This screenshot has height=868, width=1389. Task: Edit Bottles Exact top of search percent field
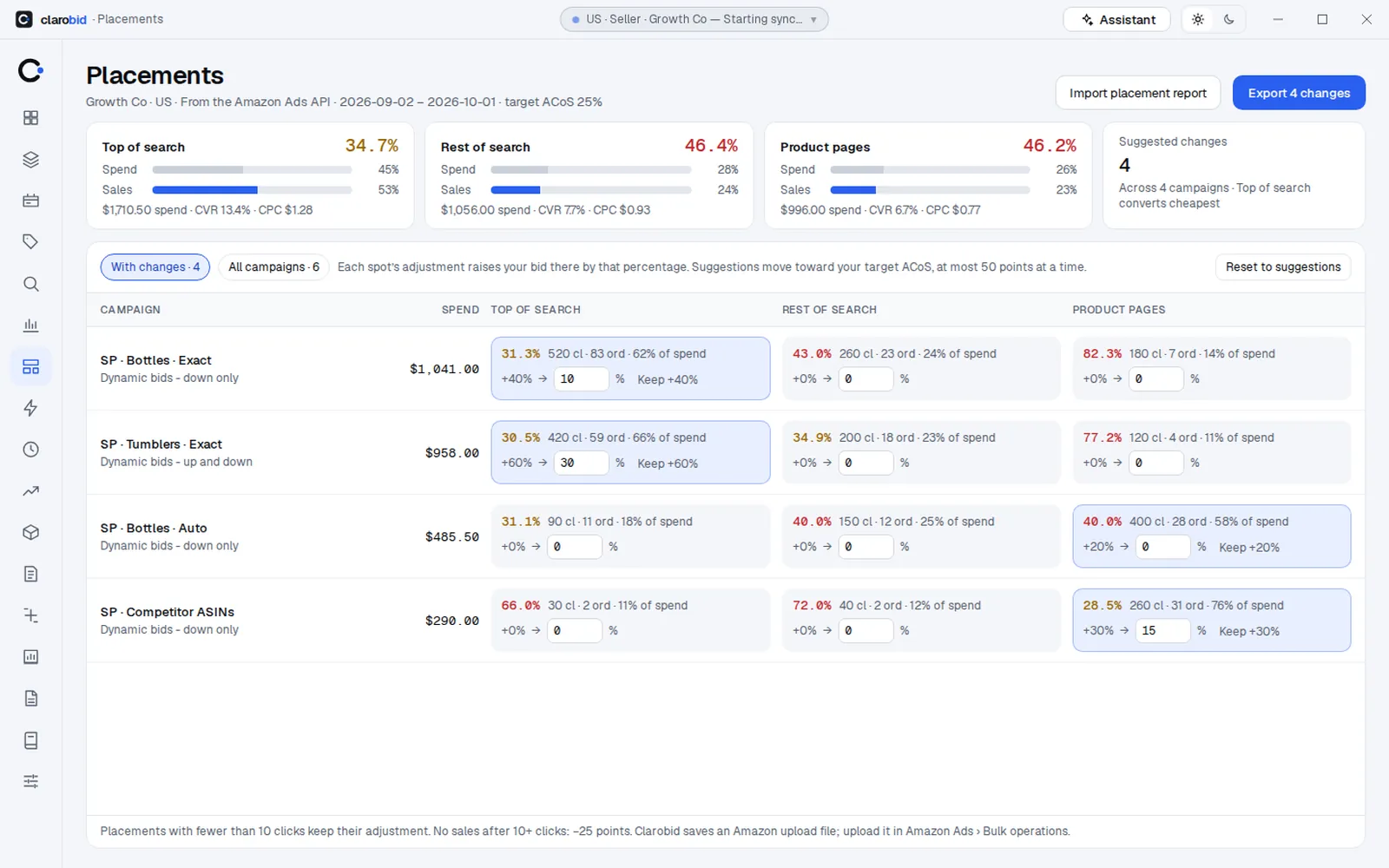(x=581, y=378)
